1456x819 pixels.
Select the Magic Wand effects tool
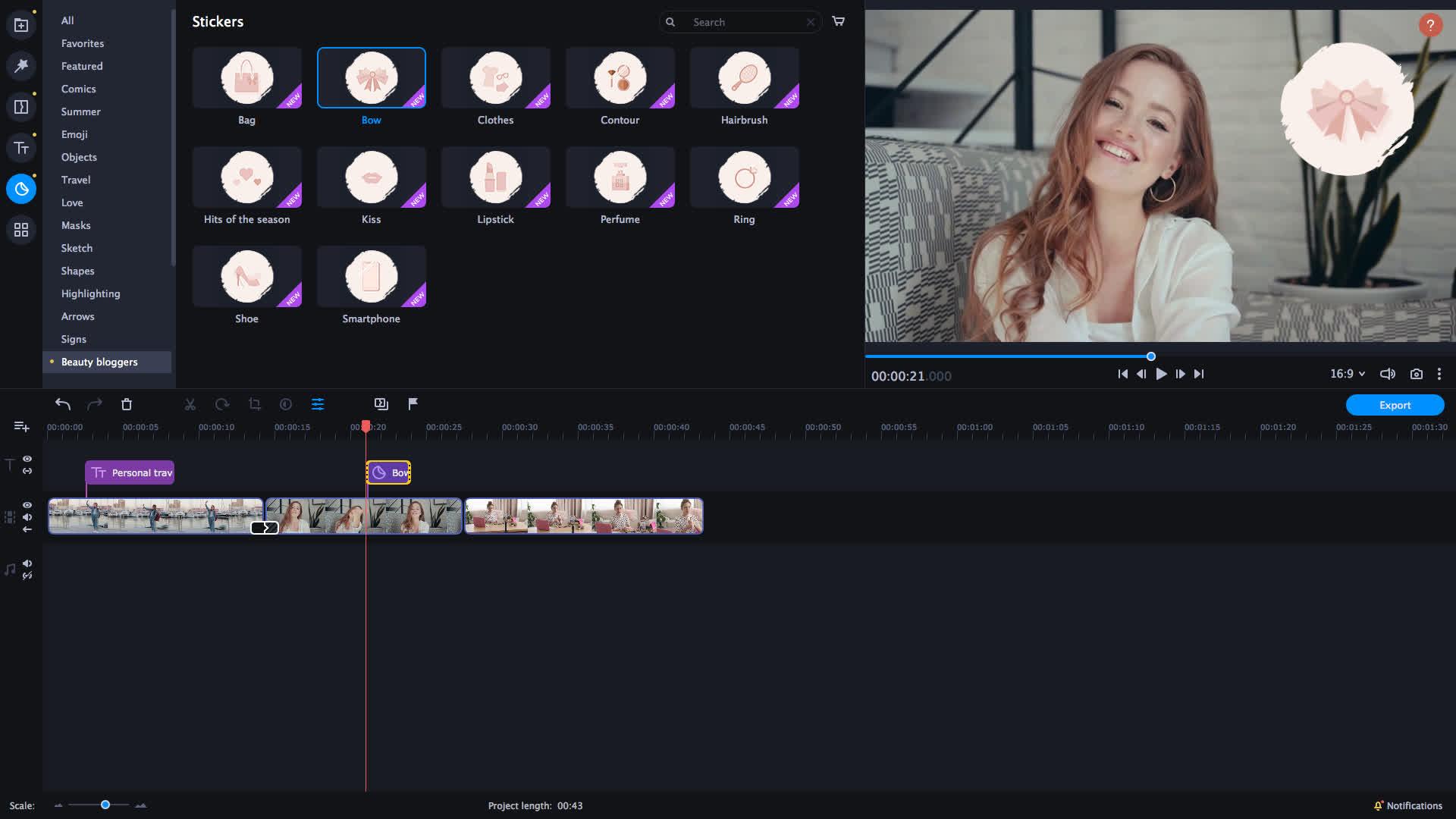[x=20, y=66]
